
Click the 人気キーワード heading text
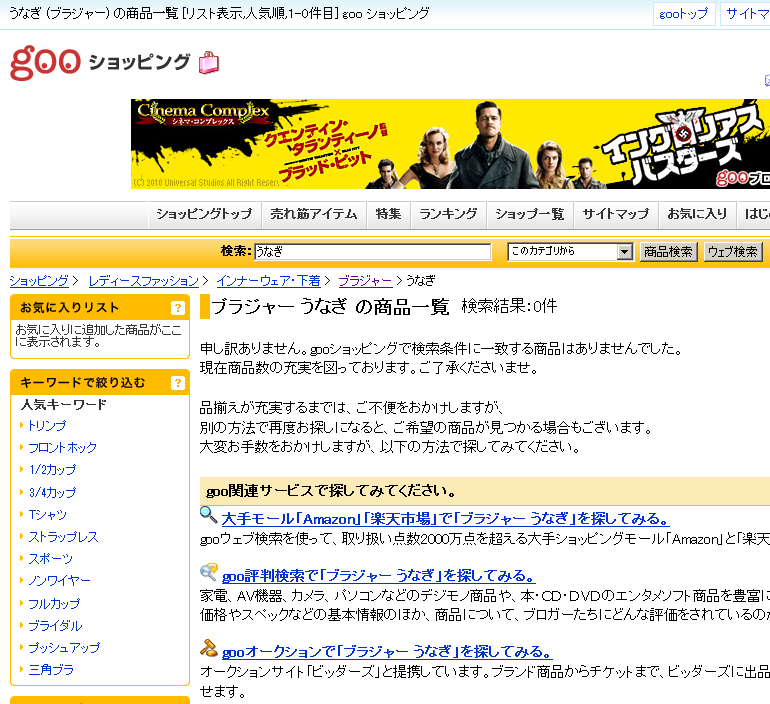point(63,405)
